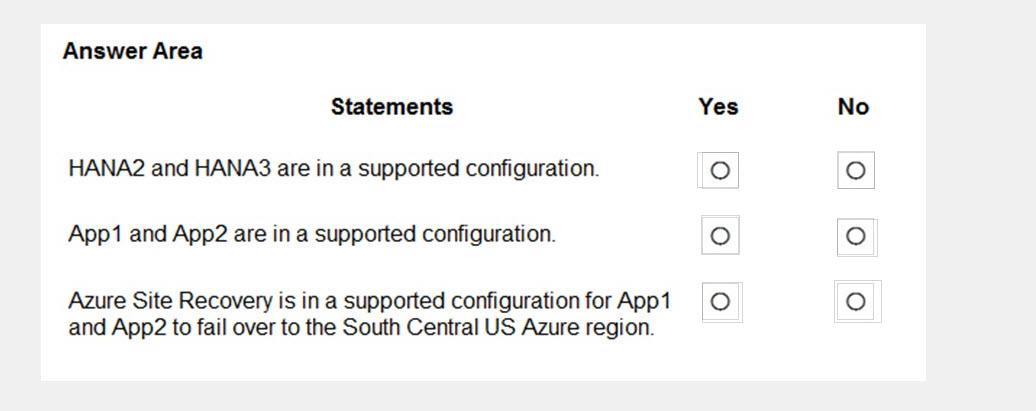Click the word HANA3 in first statement
Image resolution: width=1036 pixels, height=411 pixels.
point(233,169)
